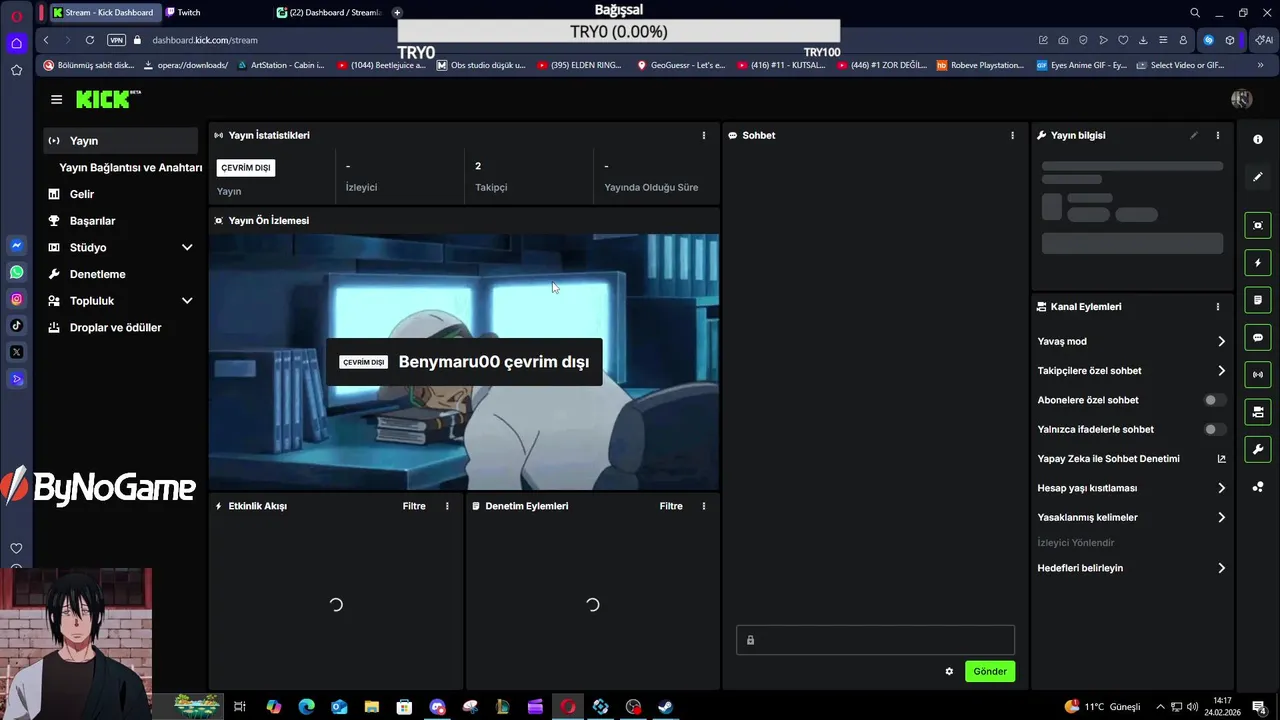Screen dimensions: 1280x720
Task: Open Steam from the taskbar
Action: point(666,707)
